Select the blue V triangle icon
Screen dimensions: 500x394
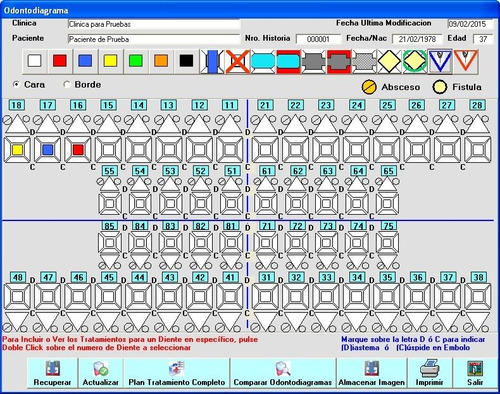[x=440, y=61]
